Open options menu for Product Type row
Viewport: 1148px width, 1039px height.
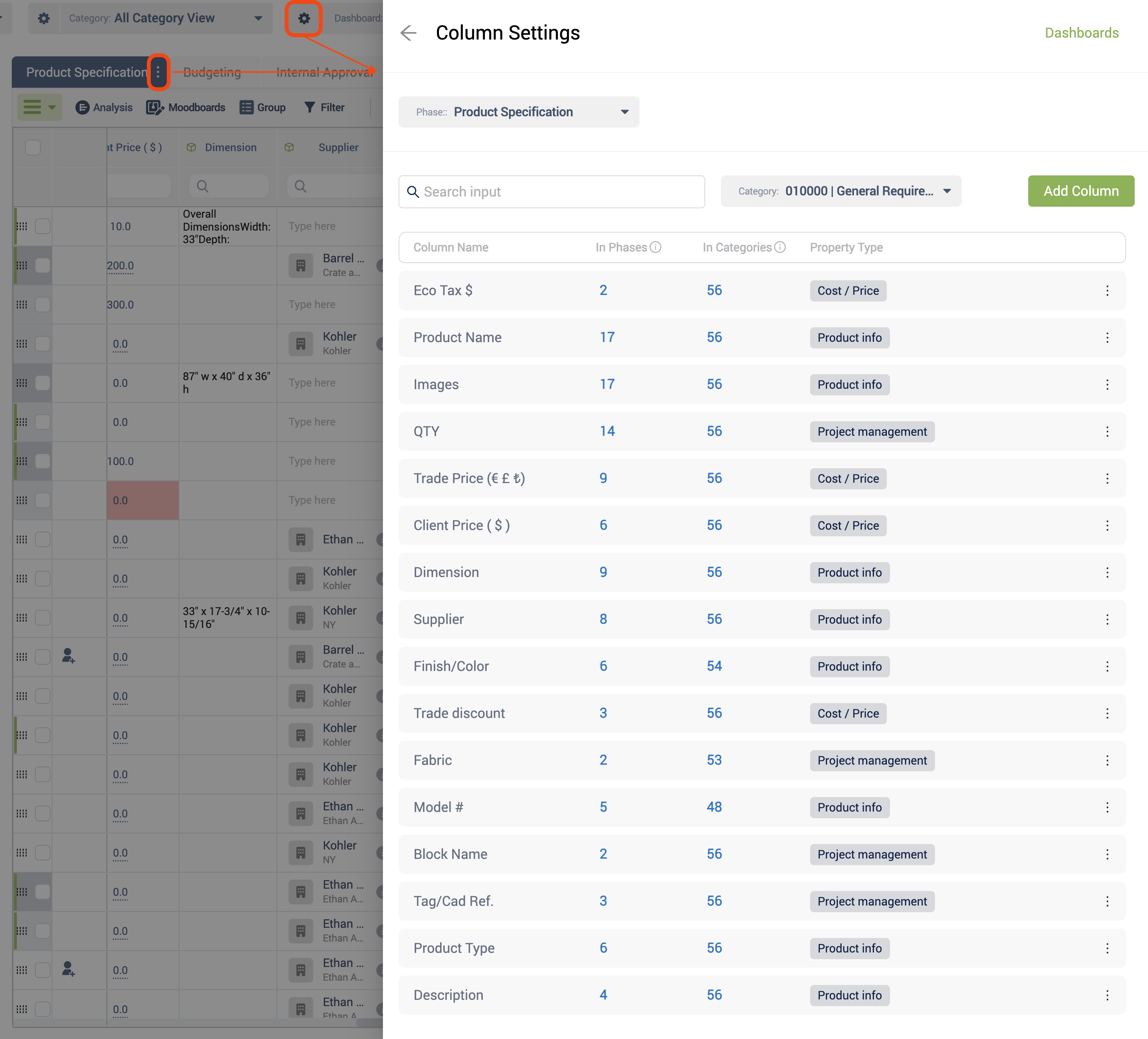[1107, 949]
